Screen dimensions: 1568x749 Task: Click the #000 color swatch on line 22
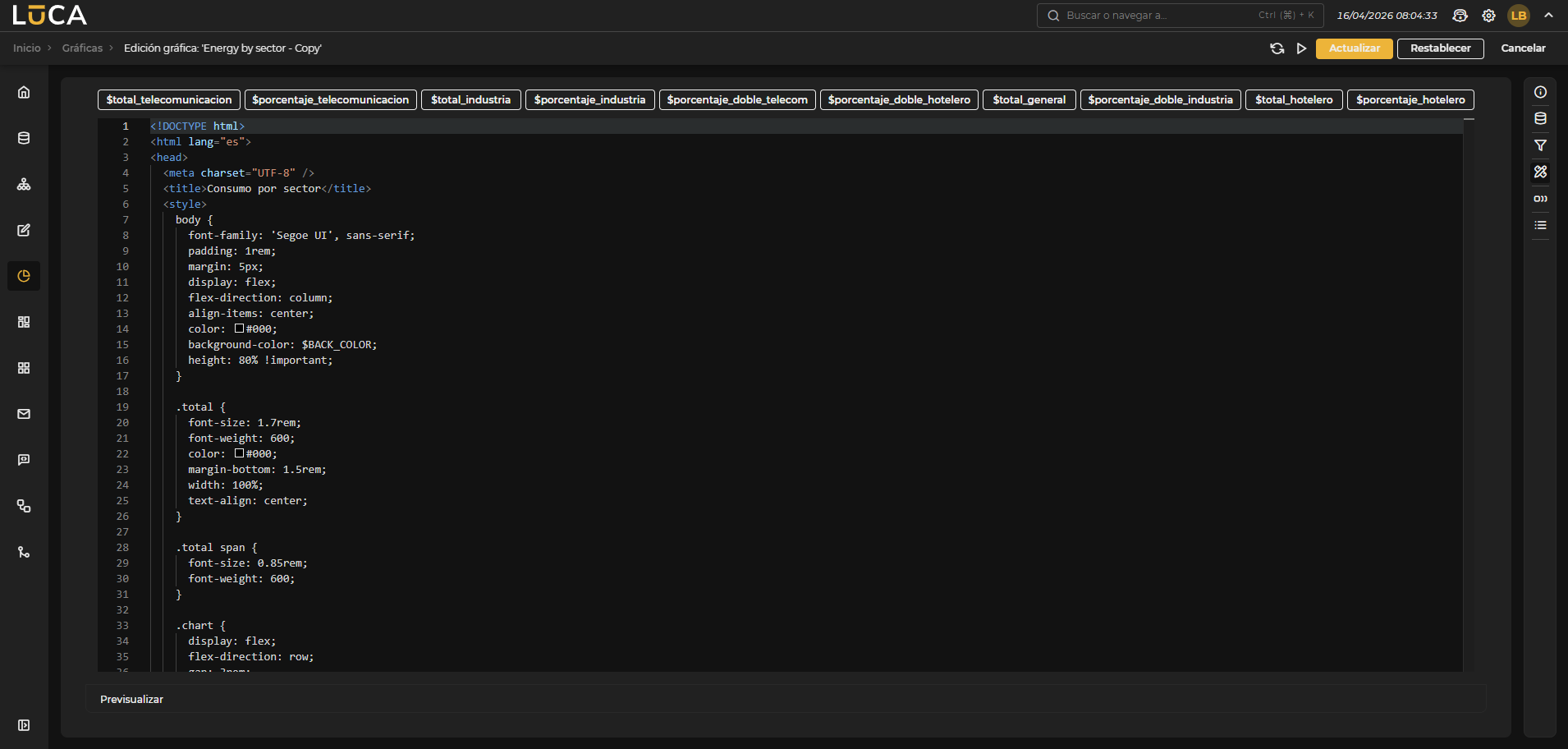(239, 453)
